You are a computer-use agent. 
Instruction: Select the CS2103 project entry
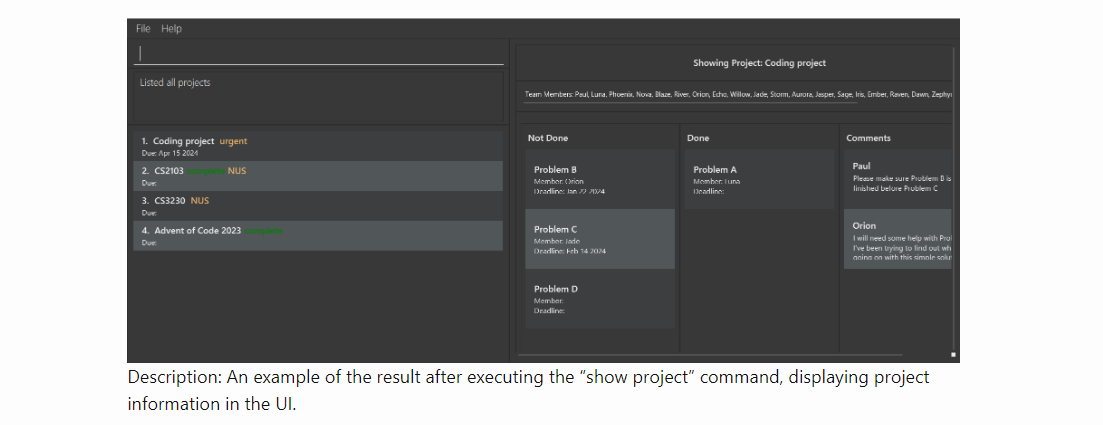tap(318, 176)
